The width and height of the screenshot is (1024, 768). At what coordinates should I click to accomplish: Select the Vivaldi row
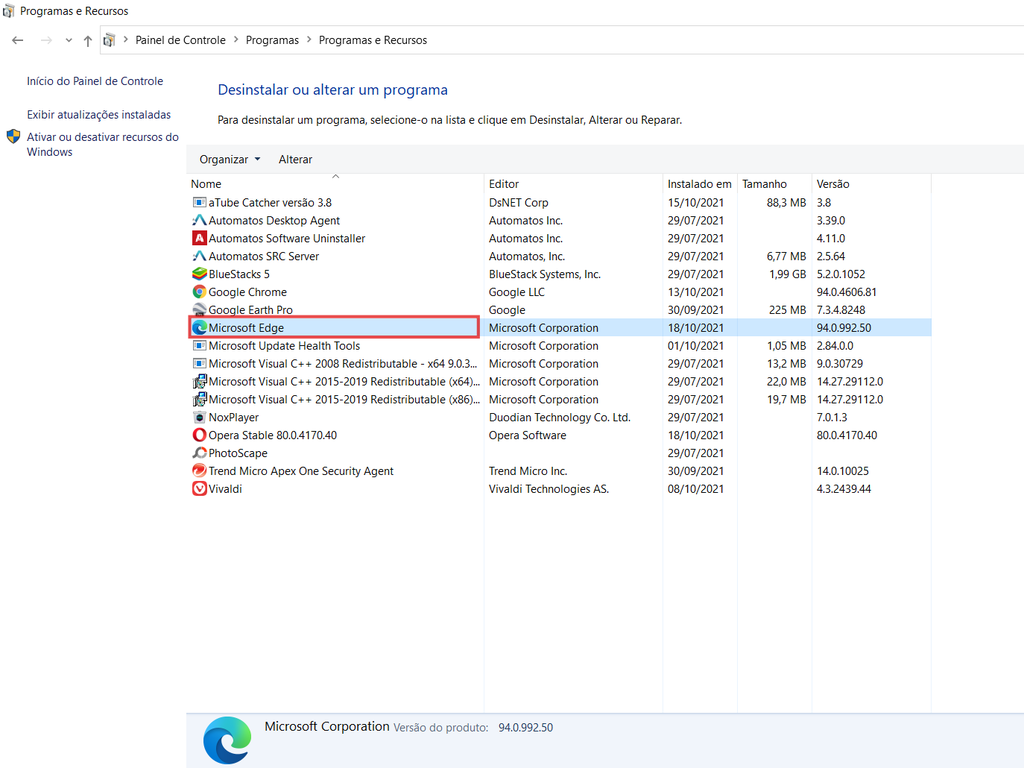[560, 488]
